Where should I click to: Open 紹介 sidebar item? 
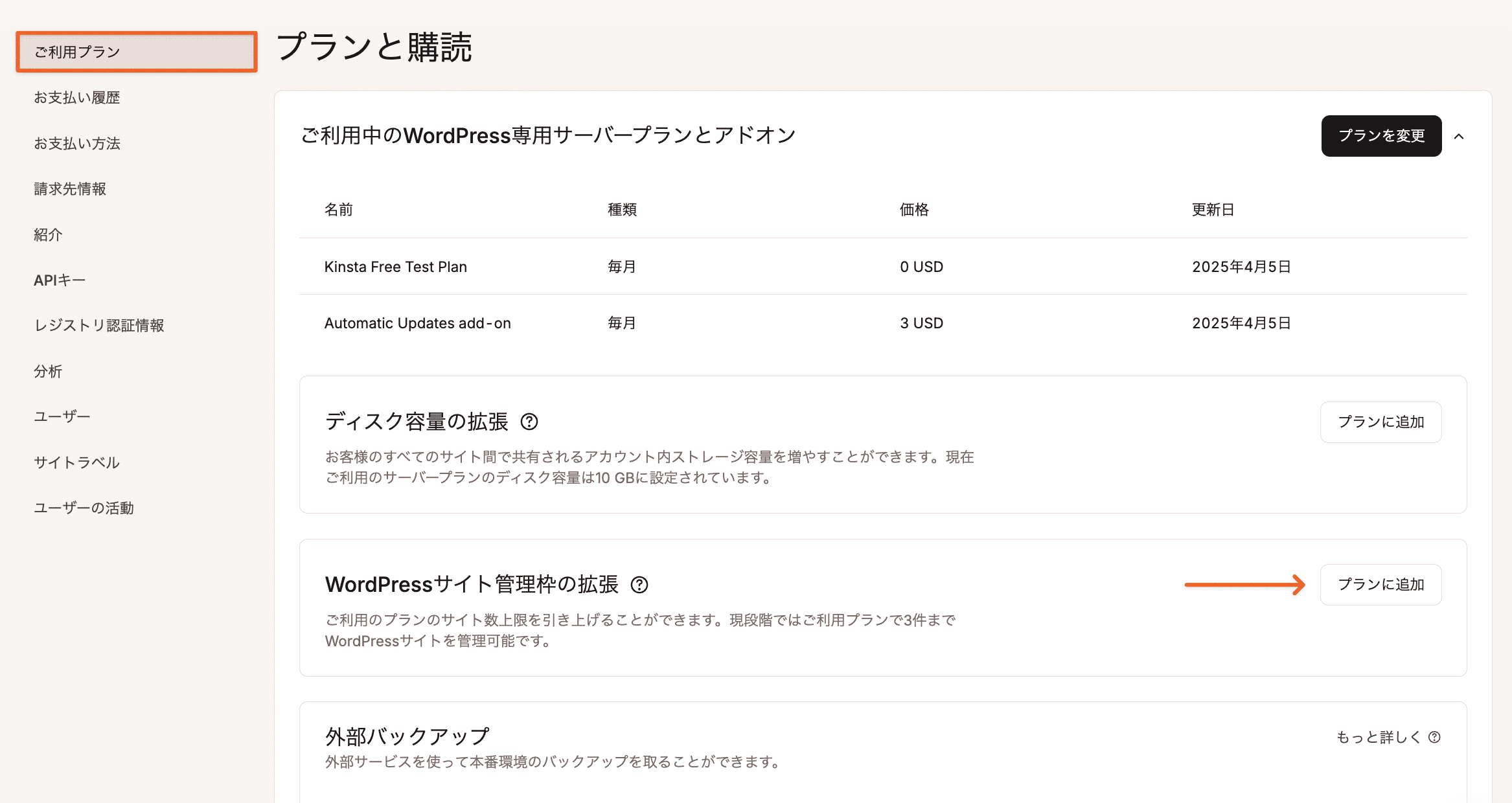point(48,234)
